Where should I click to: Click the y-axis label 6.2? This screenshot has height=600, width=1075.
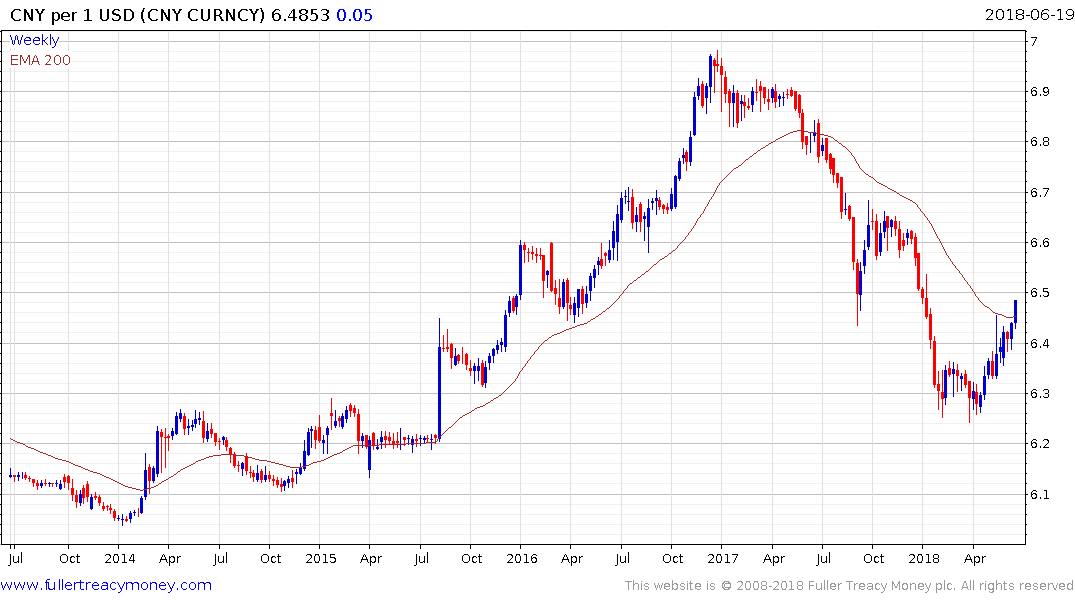click(1040, 444)
